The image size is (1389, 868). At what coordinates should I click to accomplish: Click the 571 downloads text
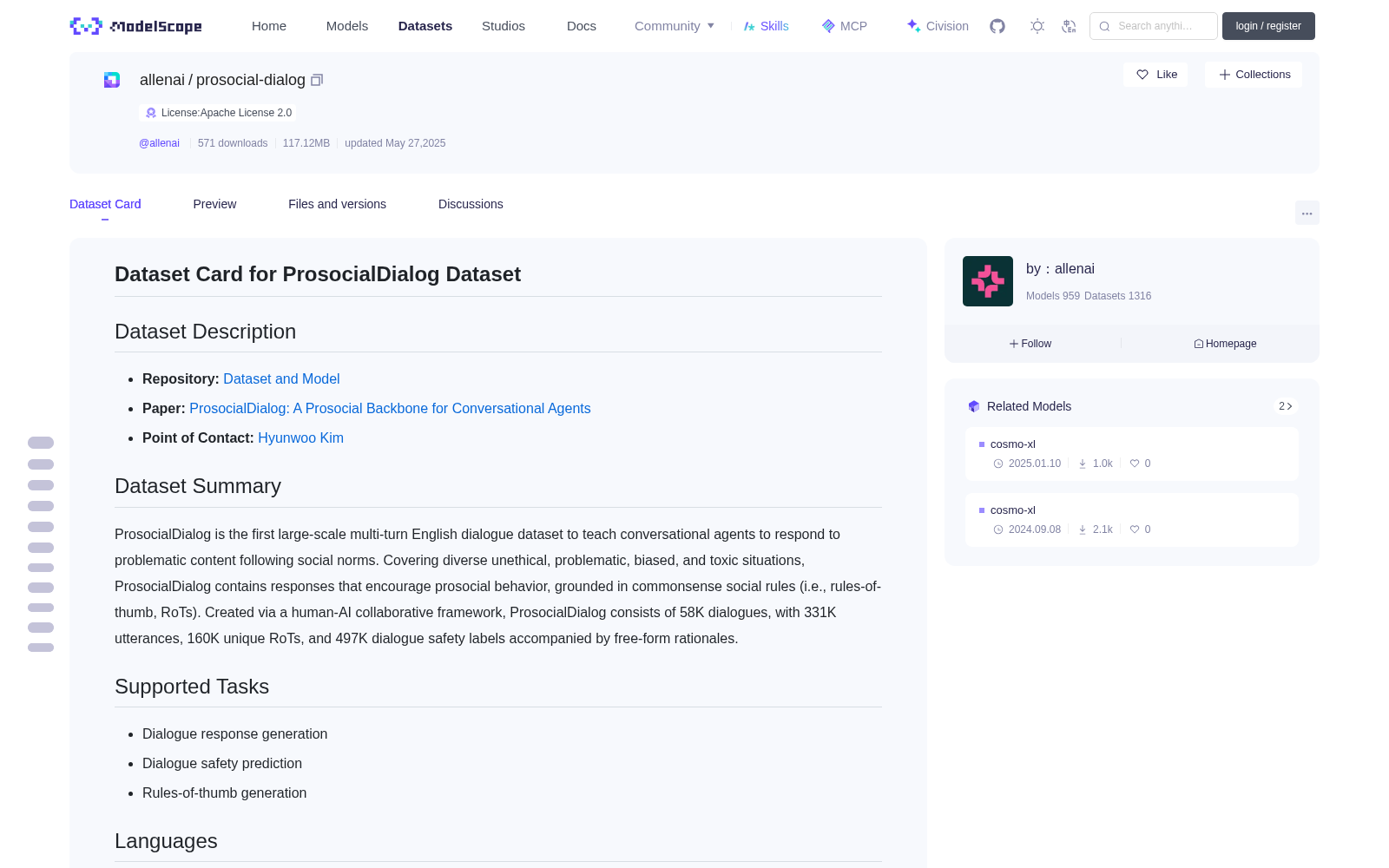233,143
